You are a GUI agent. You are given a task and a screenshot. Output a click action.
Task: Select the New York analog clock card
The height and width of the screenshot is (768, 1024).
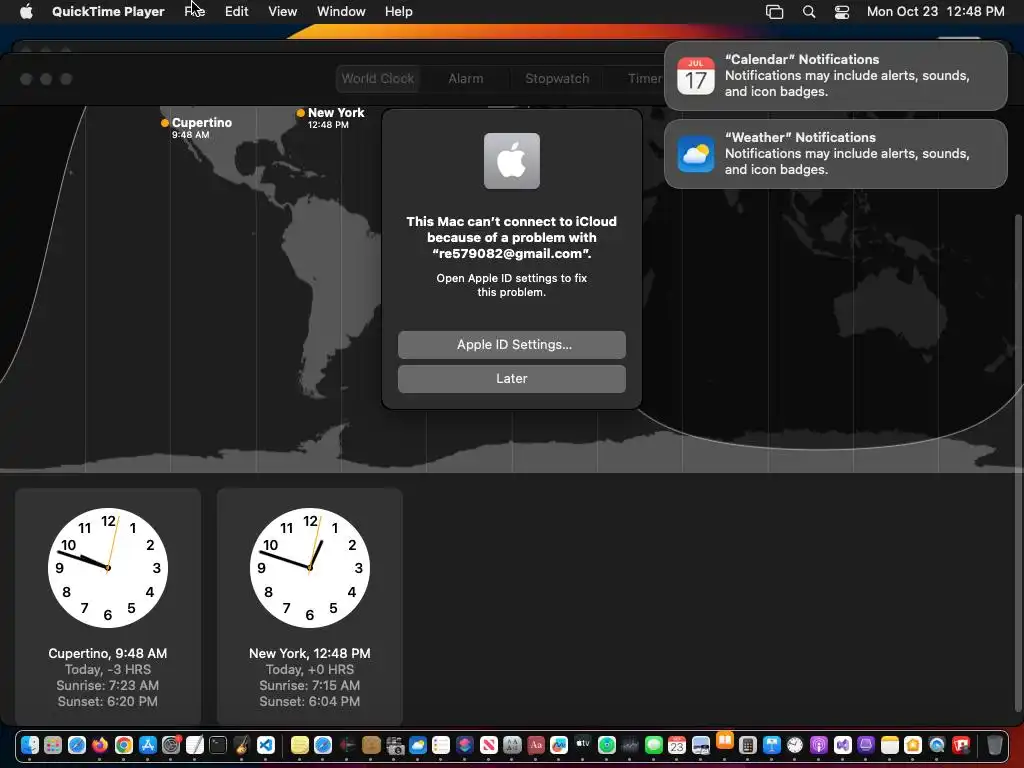click(x=310, y=606)
